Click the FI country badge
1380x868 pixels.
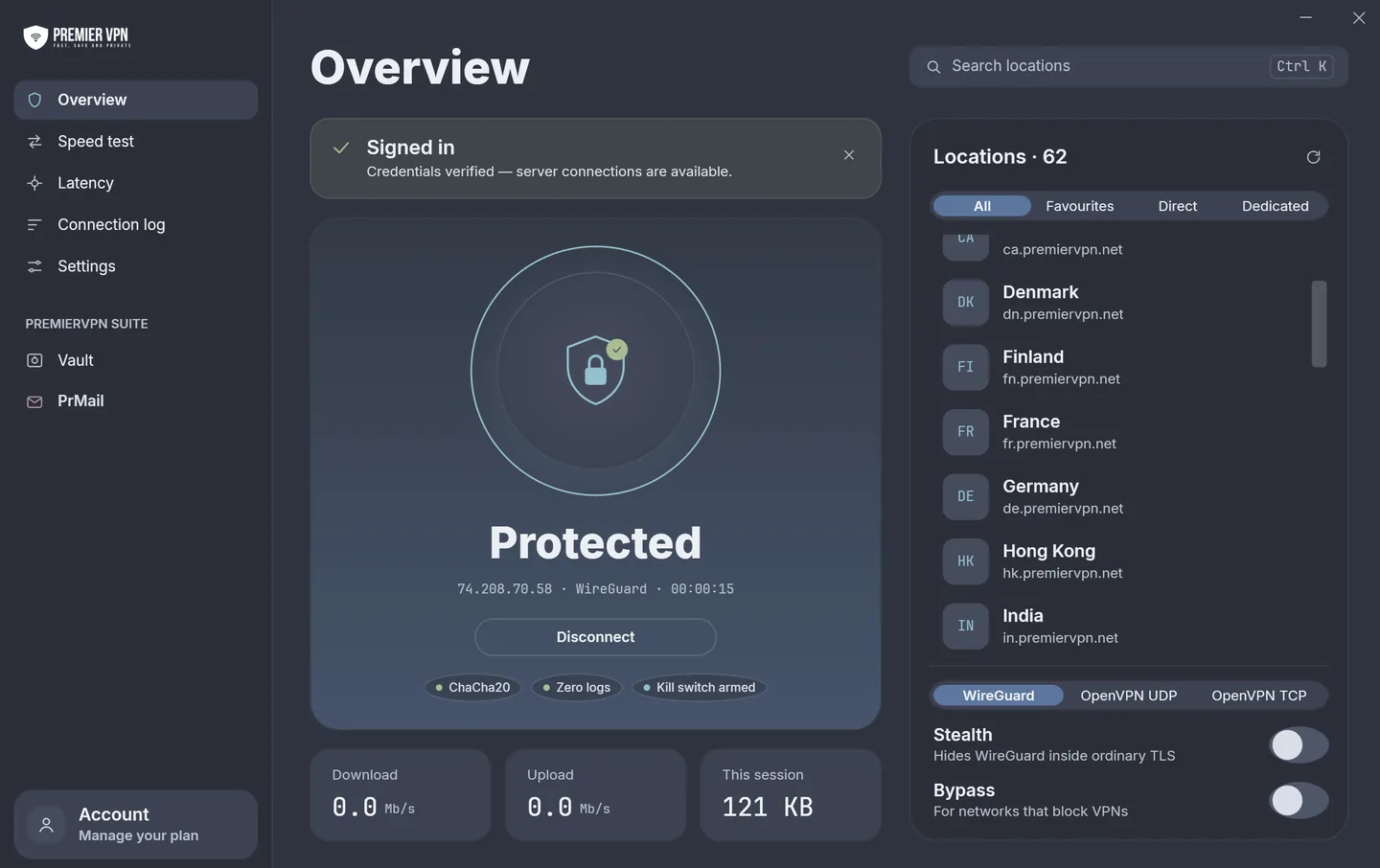966,367
